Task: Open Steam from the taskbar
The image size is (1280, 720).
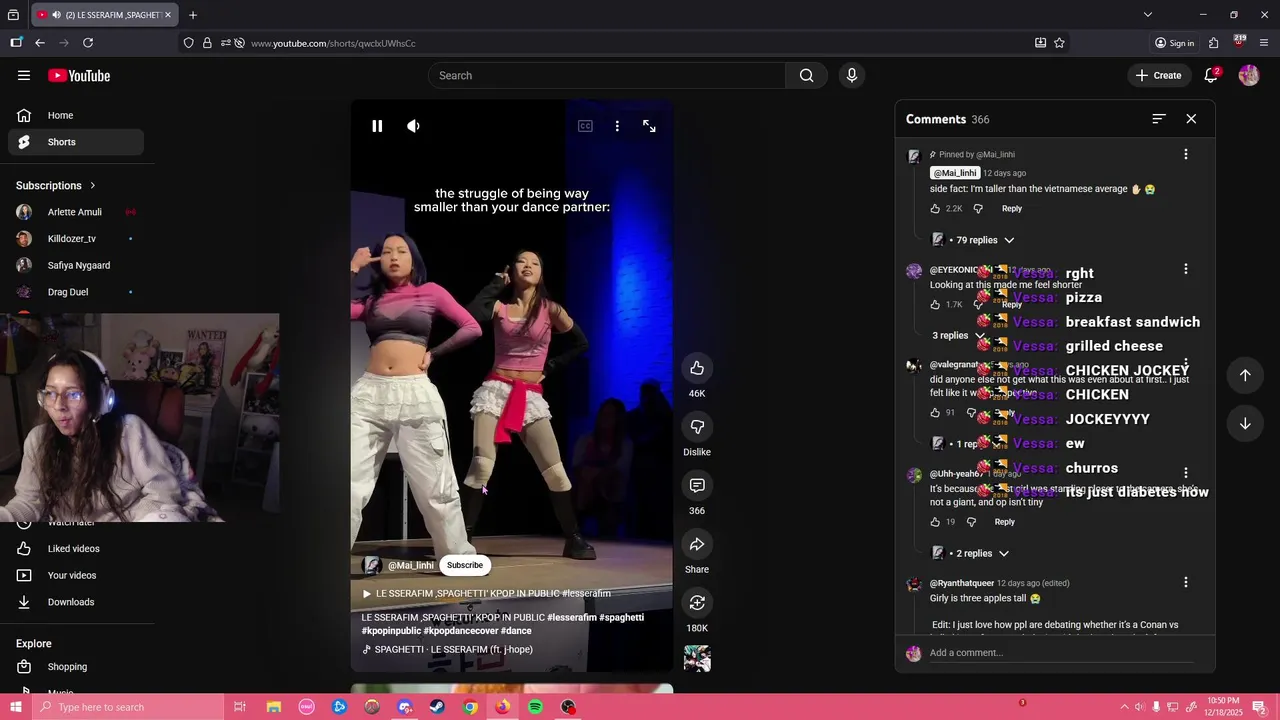Action: pyautogui.click(x=437, y=707)
